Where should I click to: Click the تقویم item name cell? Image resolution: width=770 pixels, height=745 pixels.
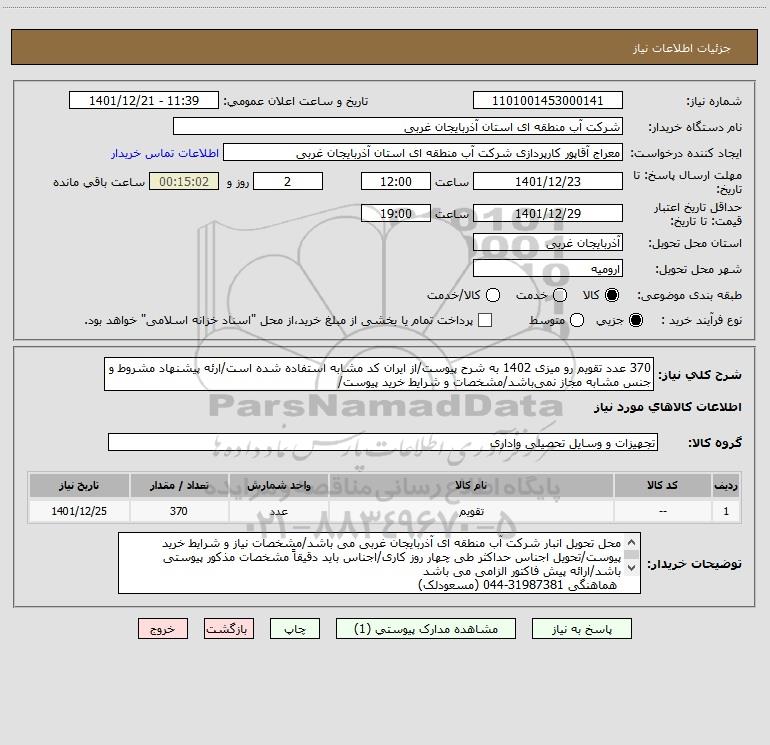[471, 511]
